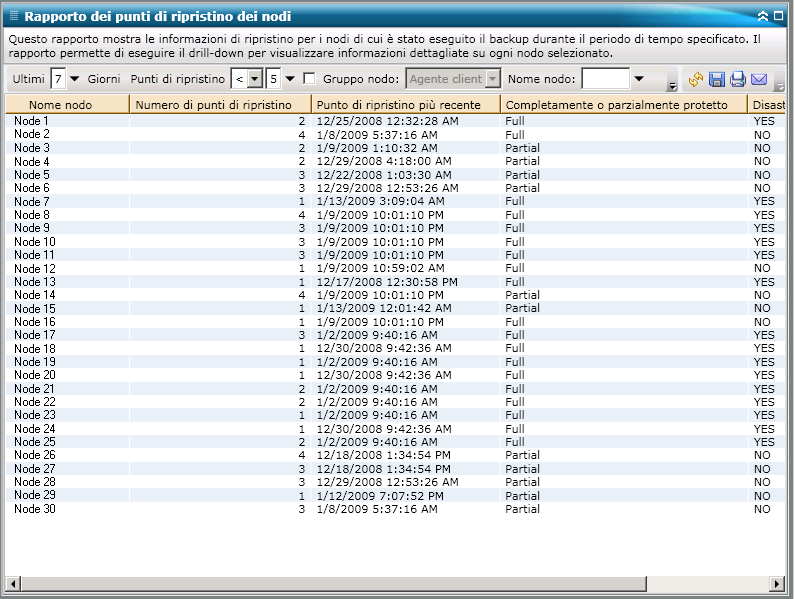The height and width of the screenshot is (599, 795).
Task: Click Partial in the Node 29 row
Action: click(x=522, y=496)
